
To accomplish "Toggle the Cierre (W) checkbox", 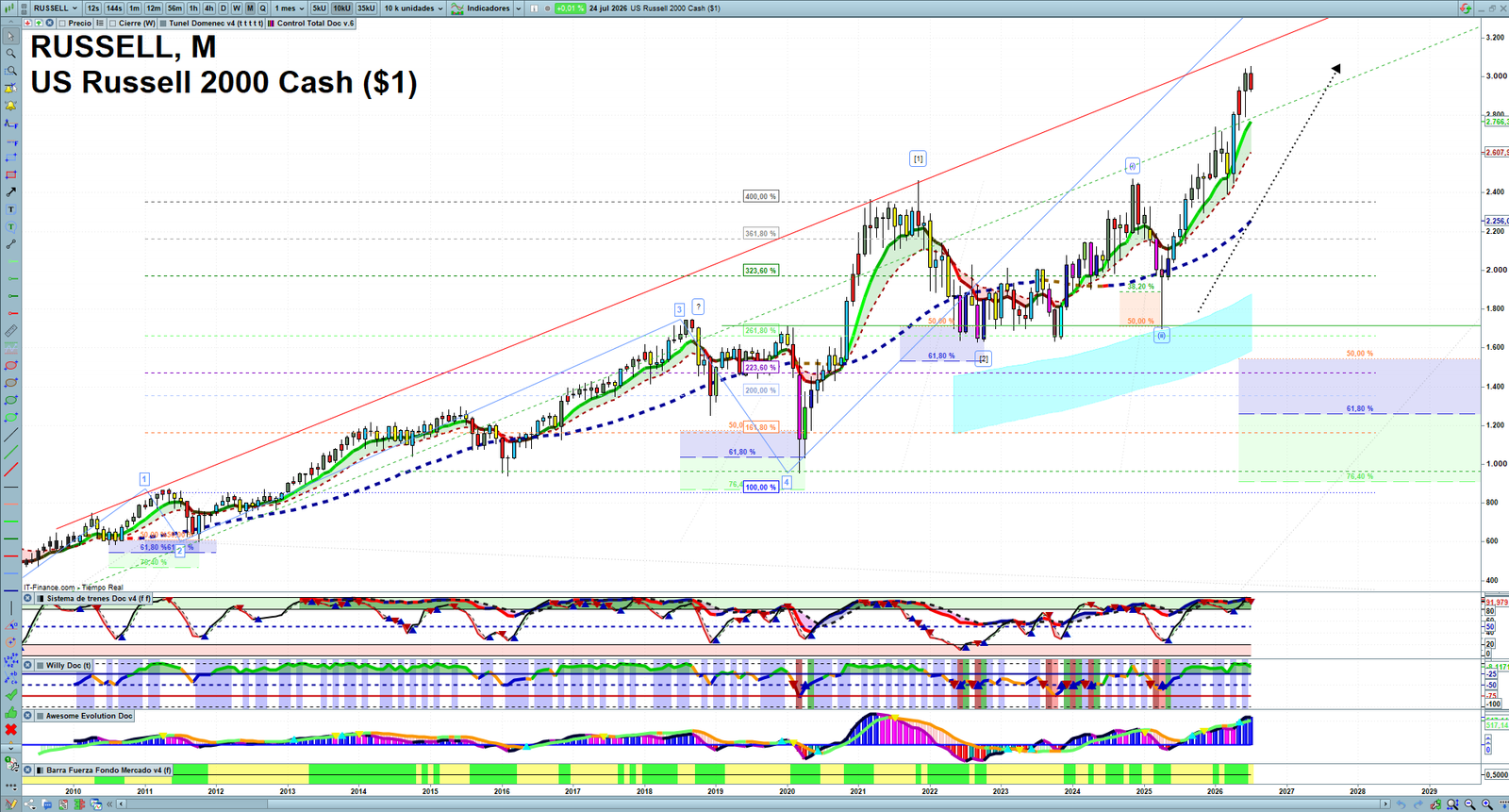I will 112,23.
